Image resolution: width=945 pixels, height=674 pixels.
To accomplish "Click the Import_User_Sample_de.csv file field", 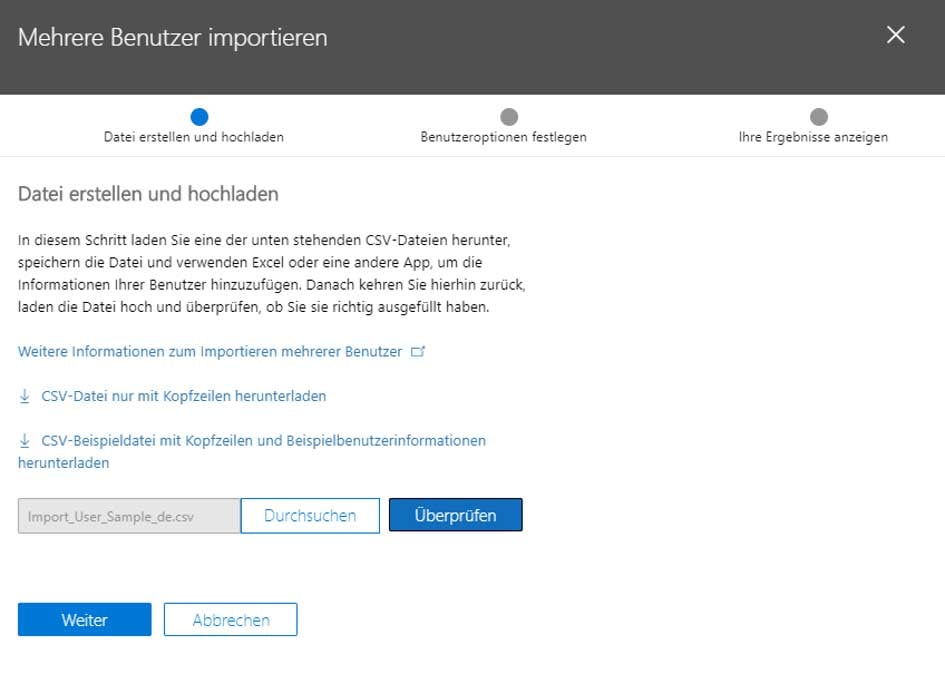I will (129, 516).
